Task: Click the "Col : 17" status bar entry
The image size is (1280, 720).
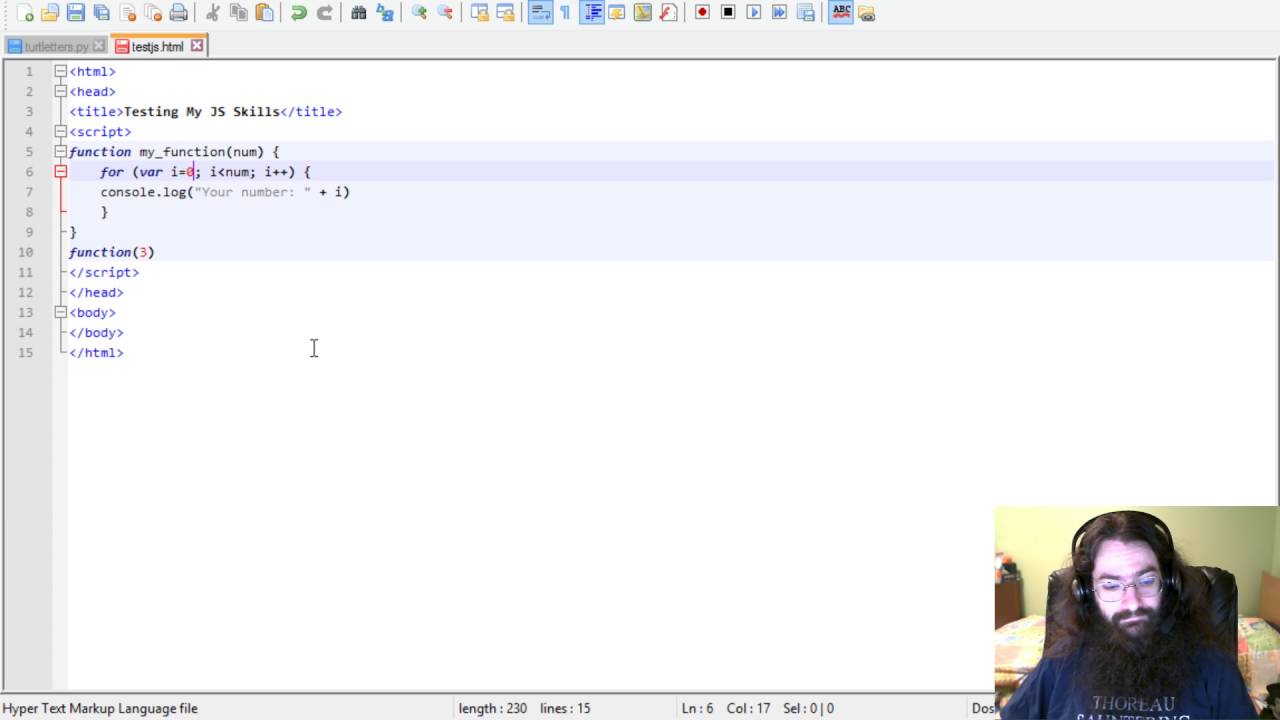Action: click(x=749, y=708)
